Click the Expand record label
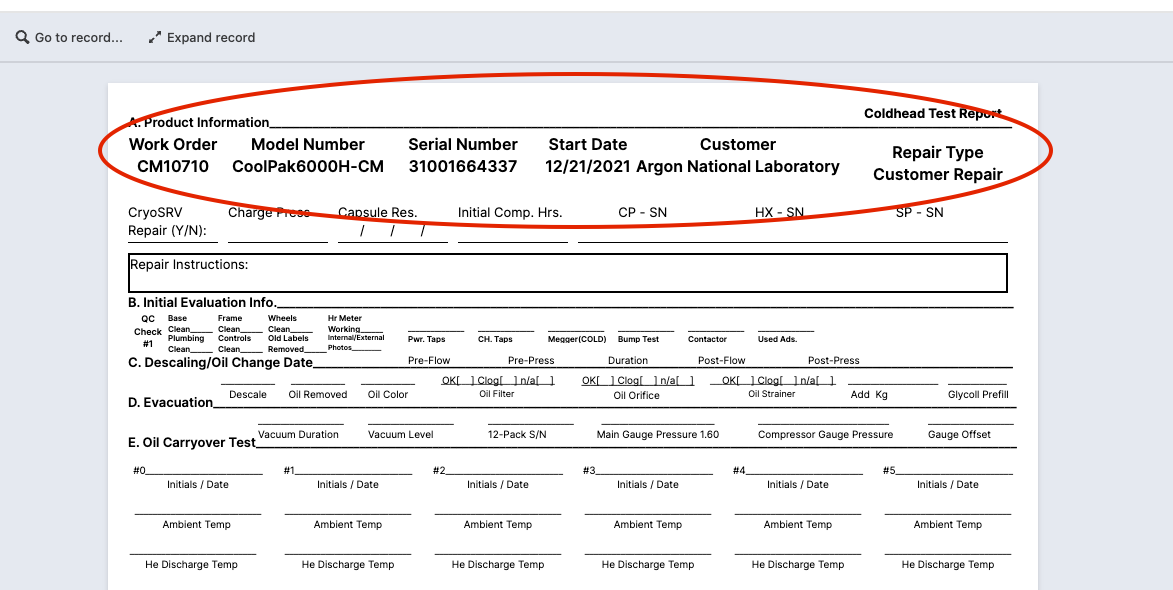Screen dimensions: 1173x590 coord(211,37)
